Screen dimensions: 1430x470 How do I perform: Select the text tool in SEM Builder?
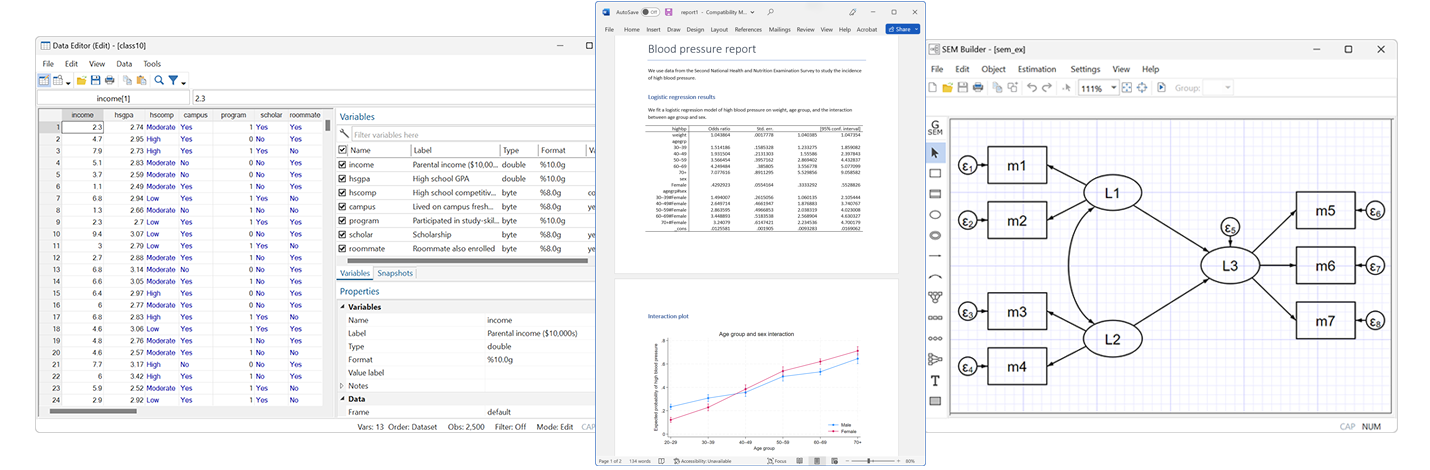(935, 380)
